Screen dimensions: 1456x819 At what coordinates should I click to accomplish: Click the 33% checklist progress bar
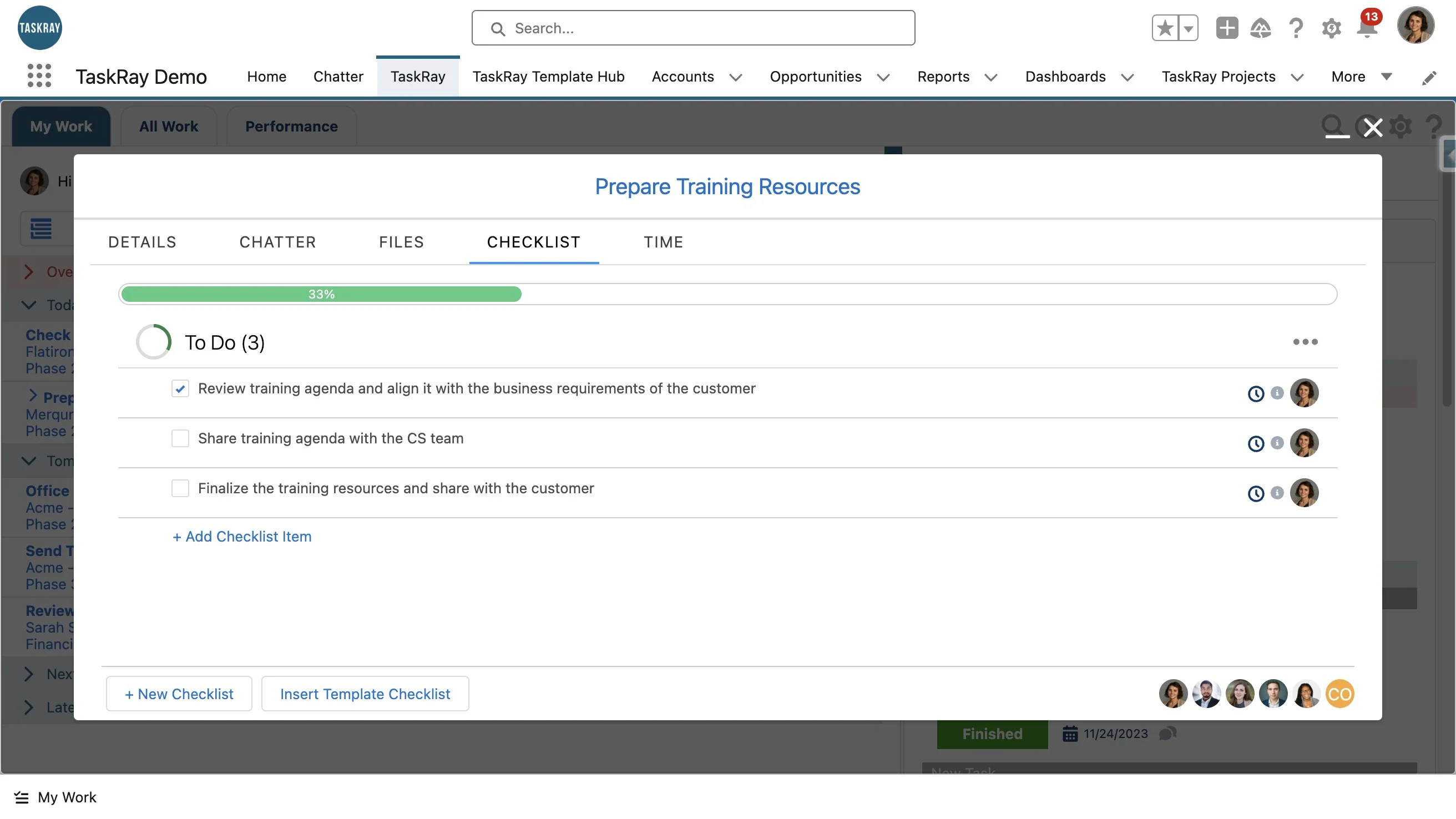pyautogui.click(x=321, y=295)
